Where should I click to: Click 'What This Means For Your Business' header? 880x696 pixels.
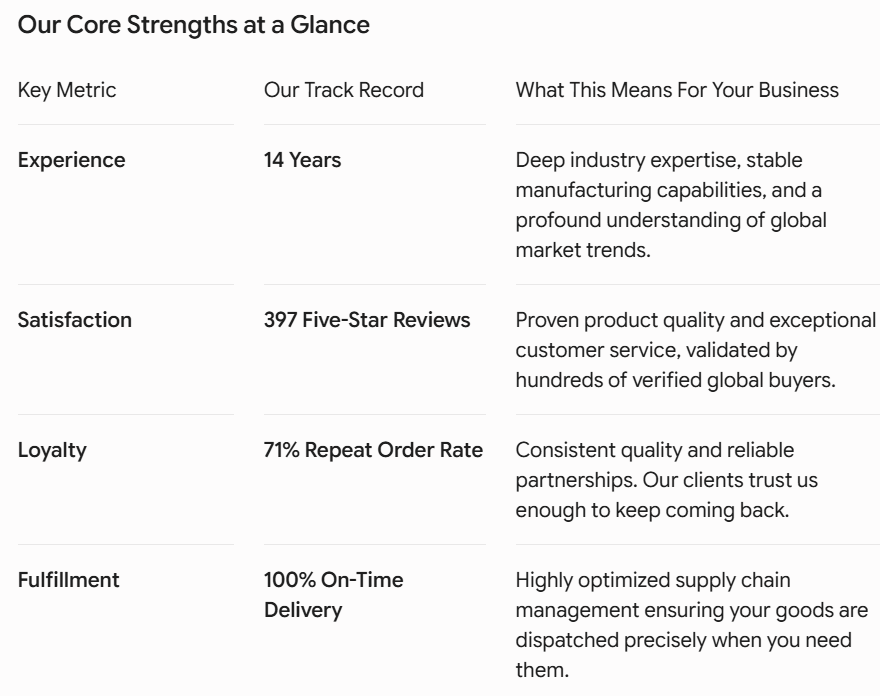click(x=677, y=90)
